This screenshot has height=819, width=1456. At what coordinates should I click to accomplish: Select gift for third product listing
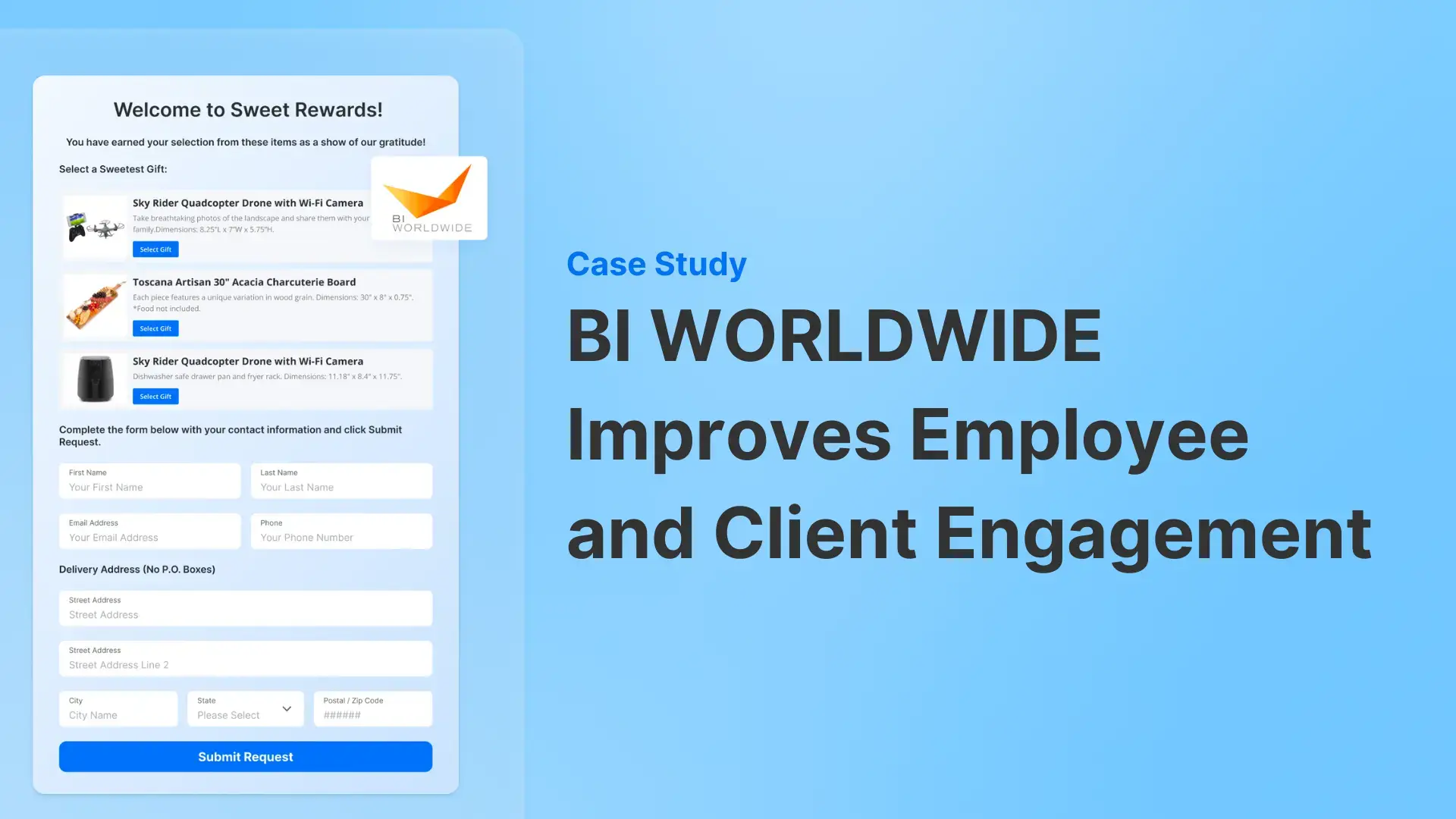pyautogui.click(x=155, y=395)
